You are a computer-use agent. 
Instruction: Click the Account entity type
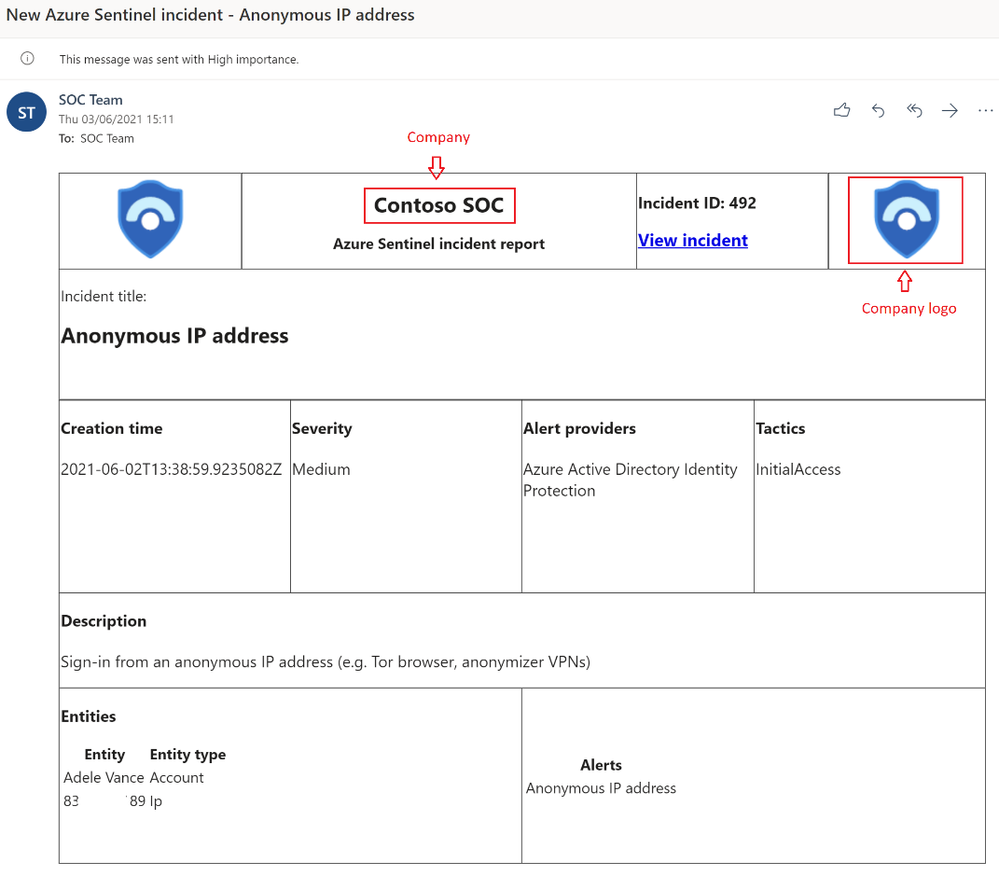(x=176, y=778)
